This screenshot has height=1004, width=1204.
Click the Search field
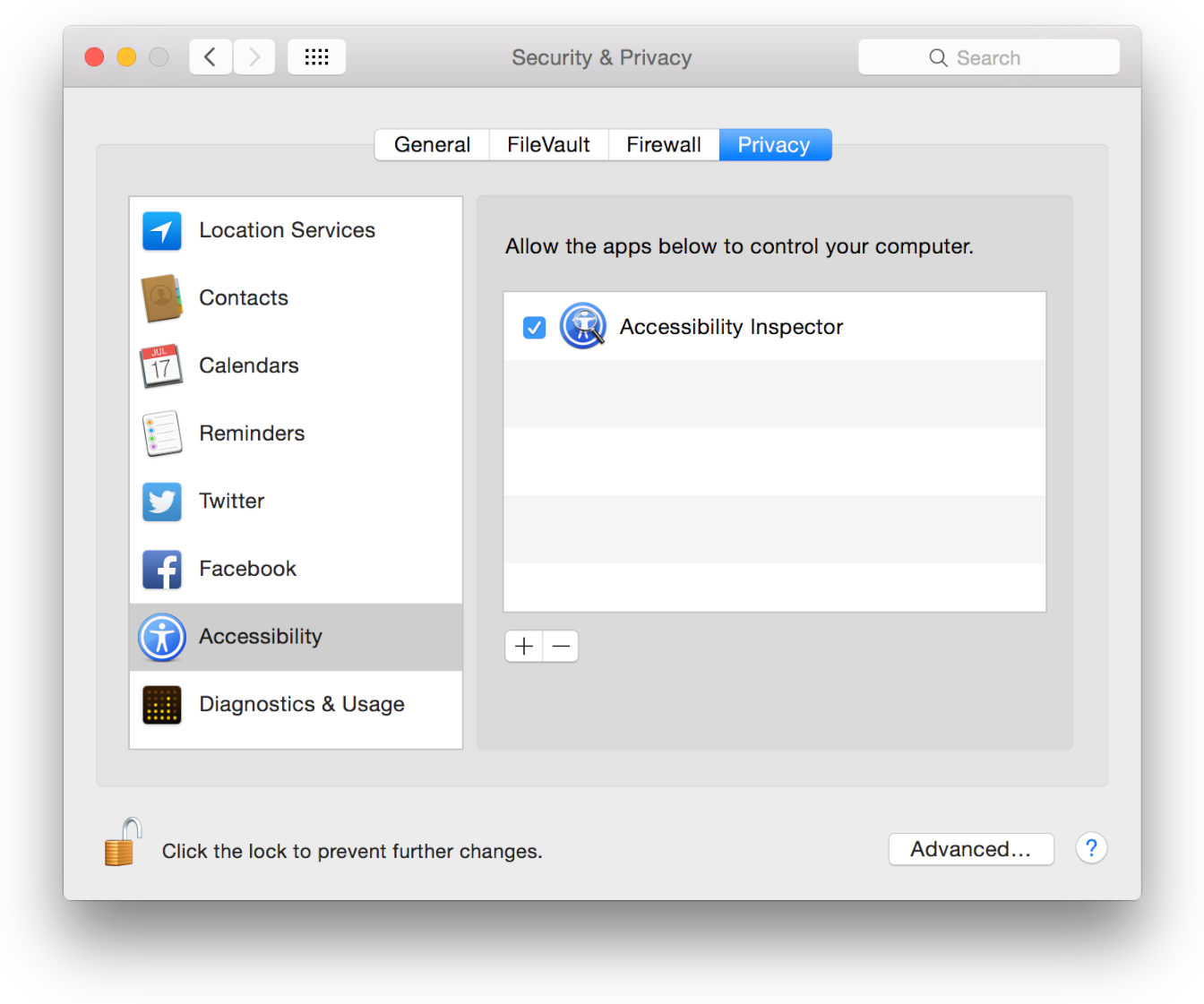coord(988,58)
